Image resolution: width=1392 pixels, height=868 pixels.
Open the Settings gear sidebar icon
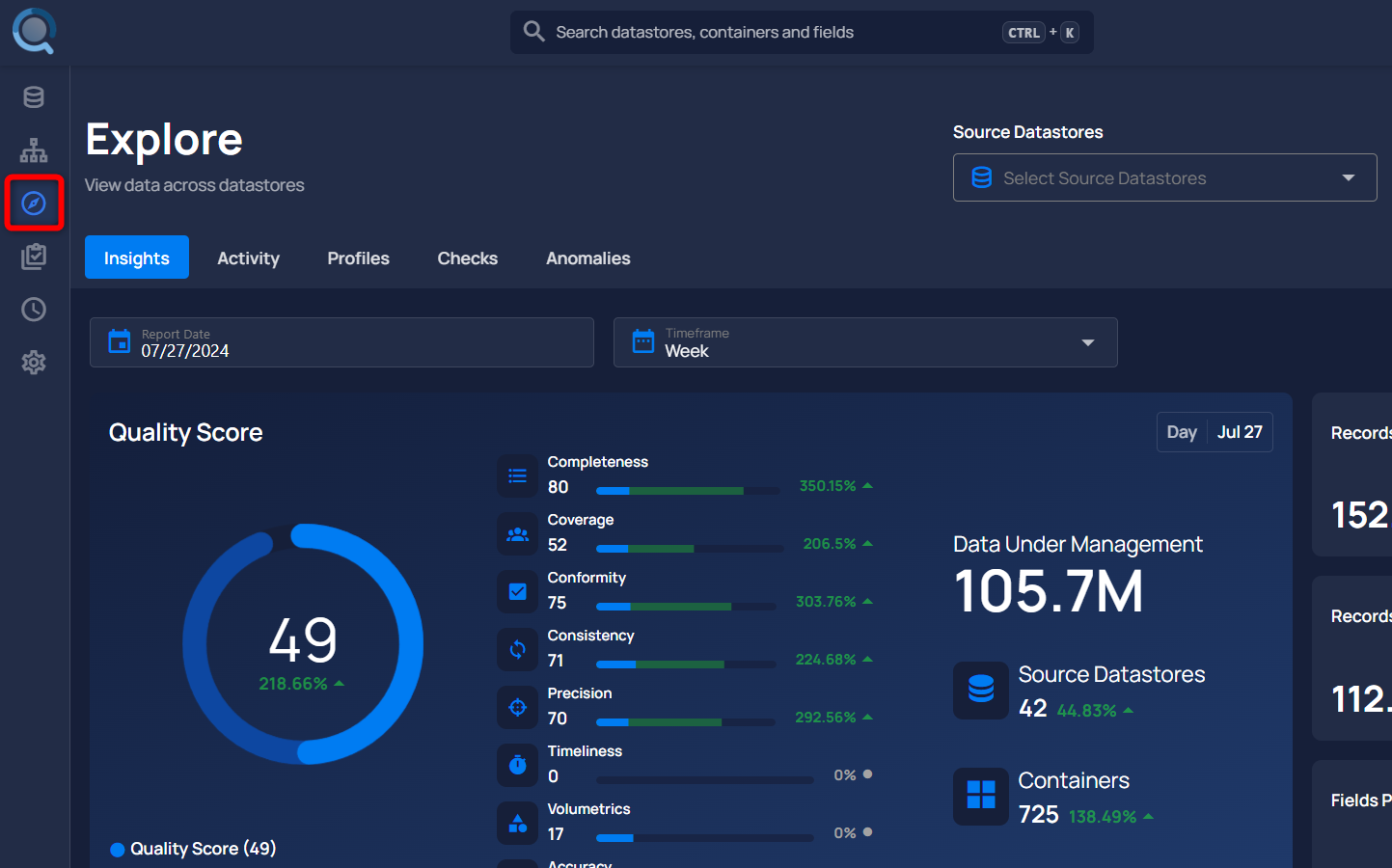click(34, 363)
